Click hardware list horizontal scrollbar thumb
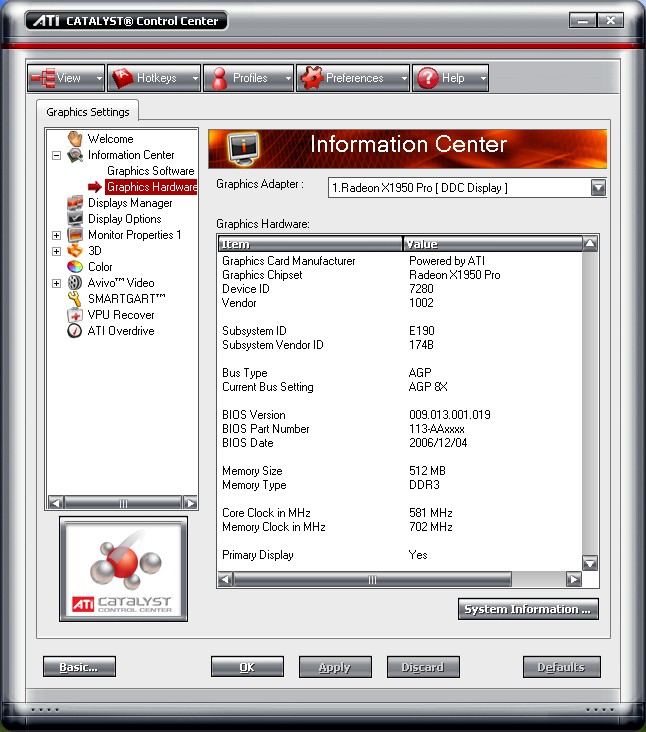The width and height of the screenshot is (646, 732). (372, 579)
